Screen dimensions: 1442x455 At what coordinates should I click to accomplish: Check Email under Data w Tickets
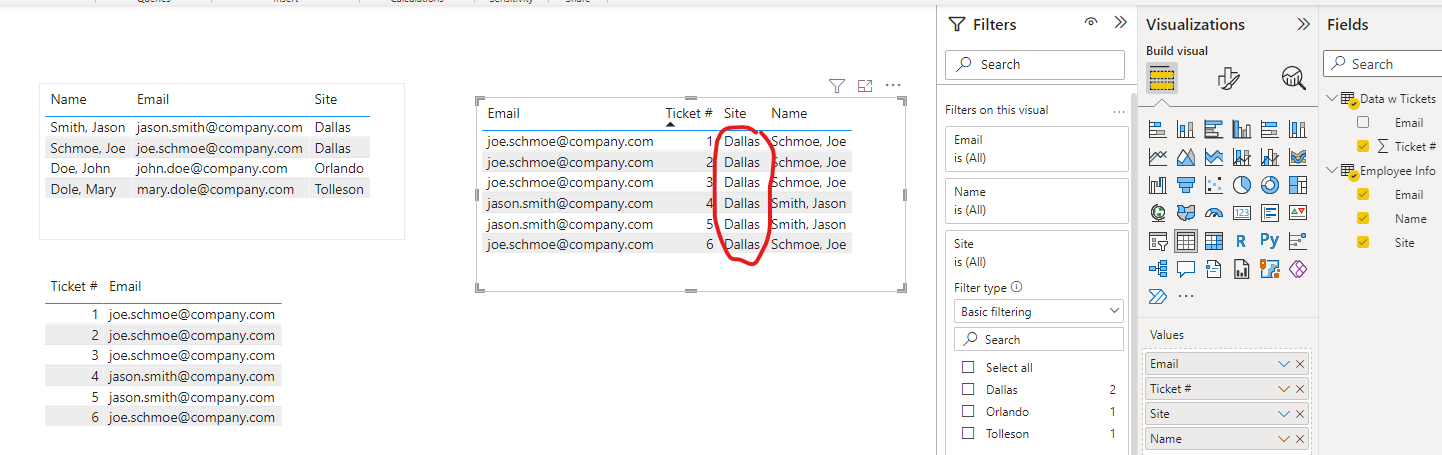pos(1363,122)
